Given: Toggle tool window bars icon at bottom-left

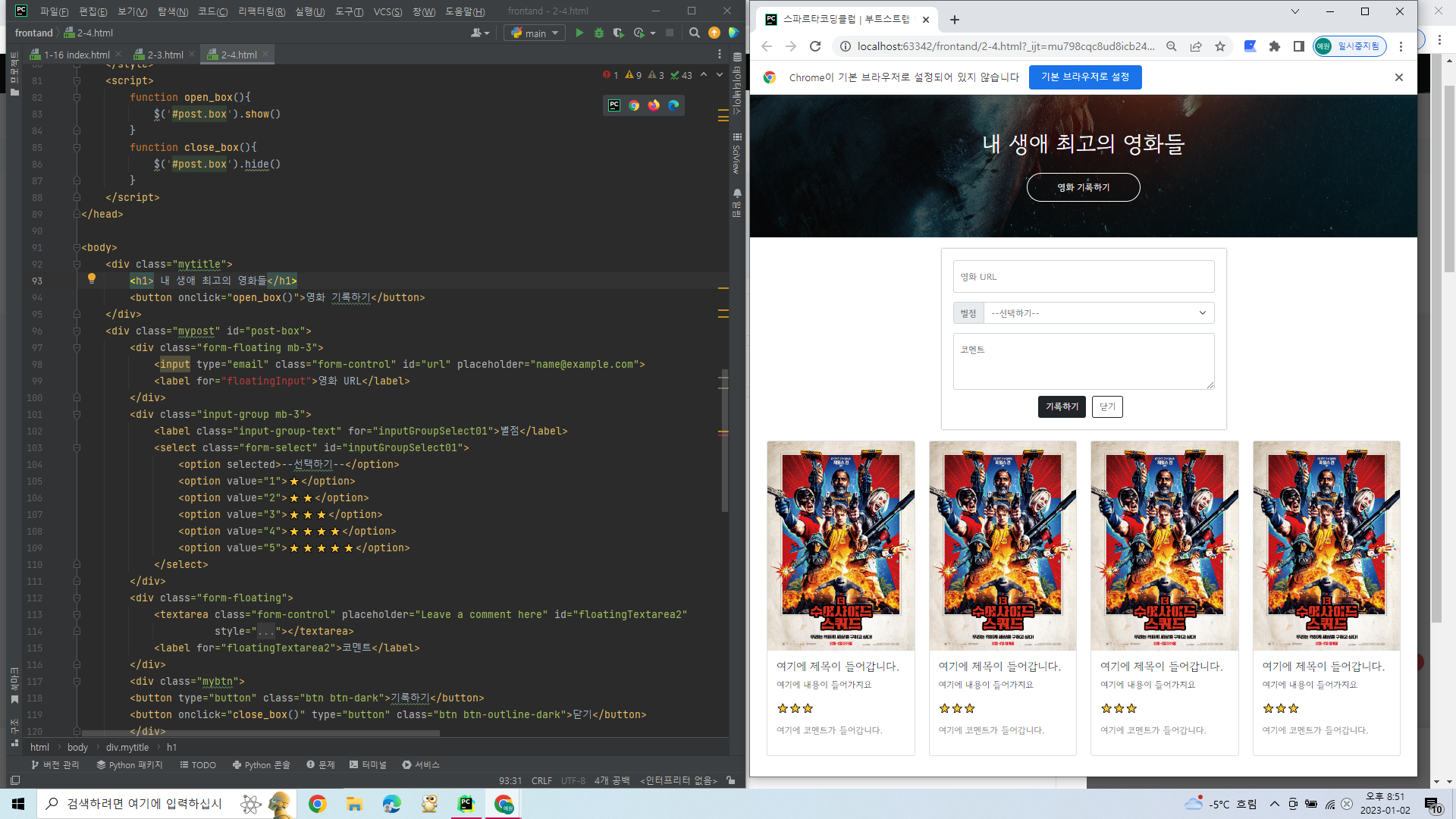Looking at the screenshot, I should 15,780.
